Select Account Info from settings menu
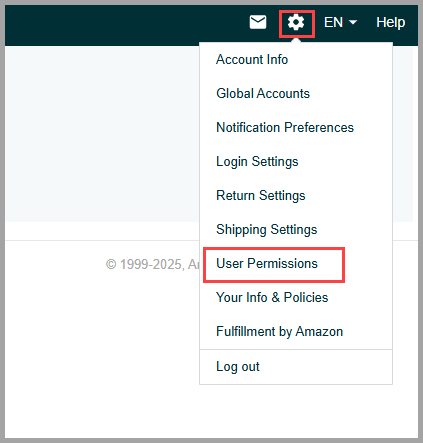The height and width of the screenshot is (443, 423). (x=252, y=60)
